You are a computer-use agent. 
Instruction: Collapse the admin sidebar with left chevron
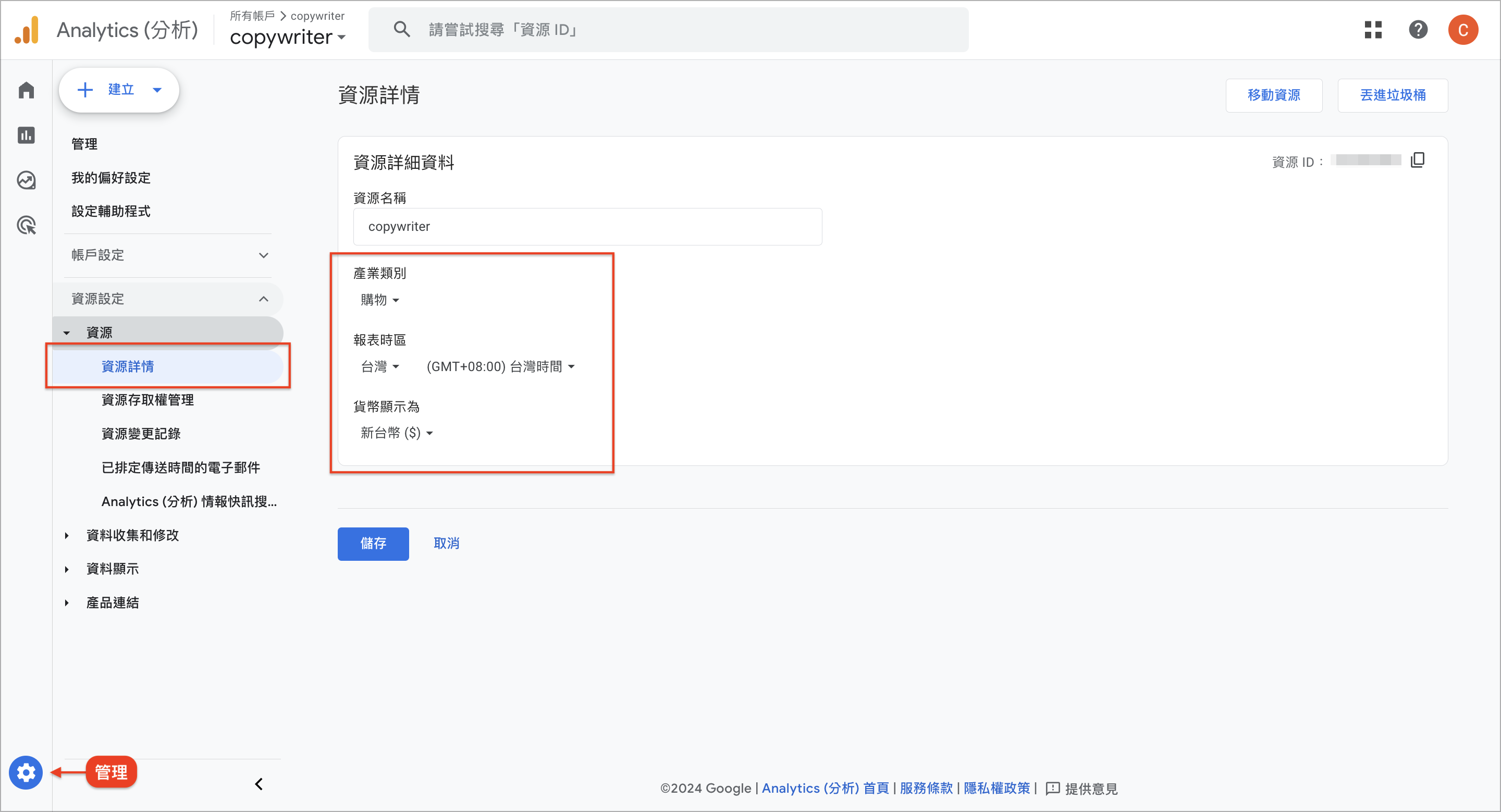coord(260,784)
